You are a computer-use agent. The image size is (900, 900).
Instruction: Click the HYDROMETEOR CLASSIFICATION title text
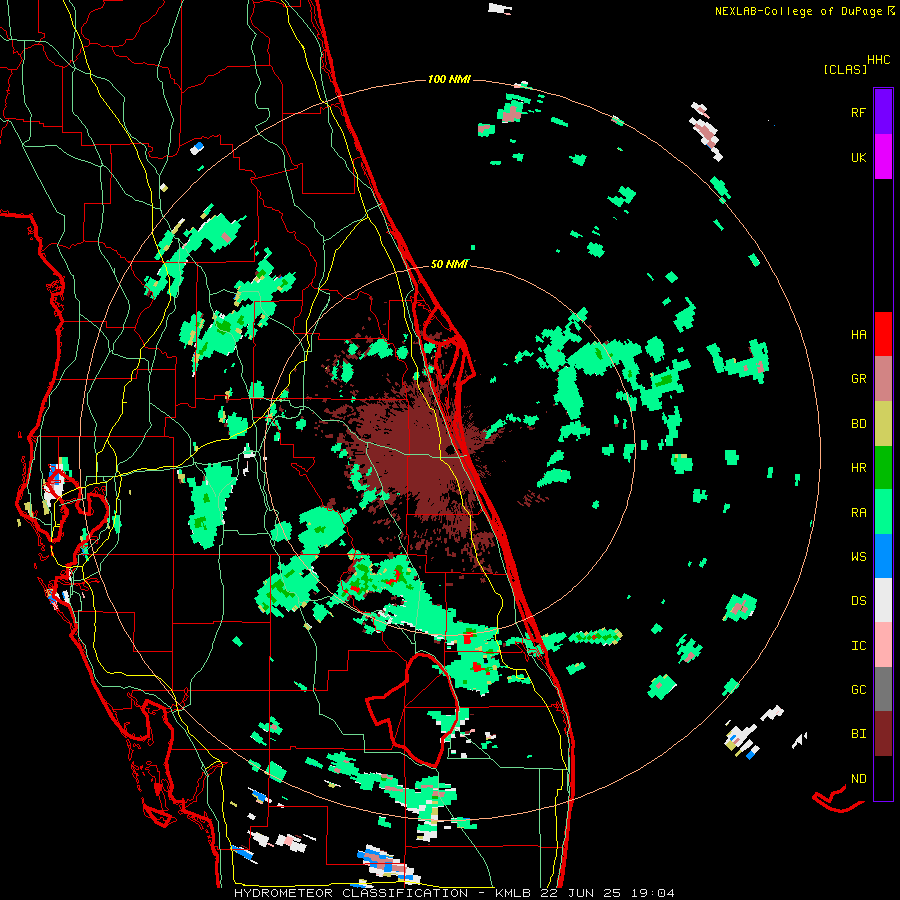[x=351, y=893]
